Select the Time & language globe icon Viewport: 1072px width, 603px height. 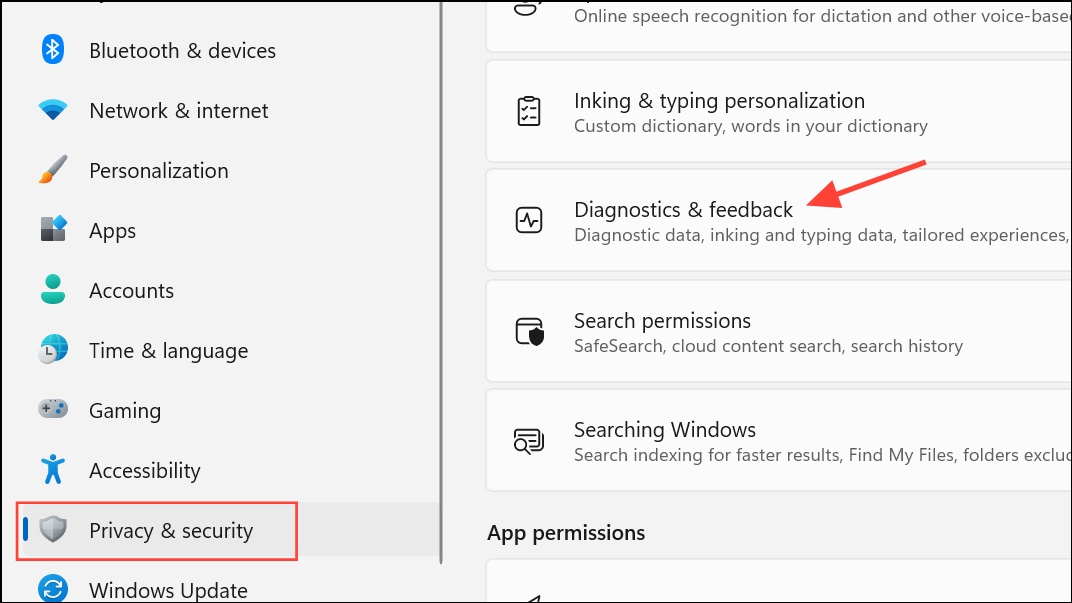[x=53, y=349]
